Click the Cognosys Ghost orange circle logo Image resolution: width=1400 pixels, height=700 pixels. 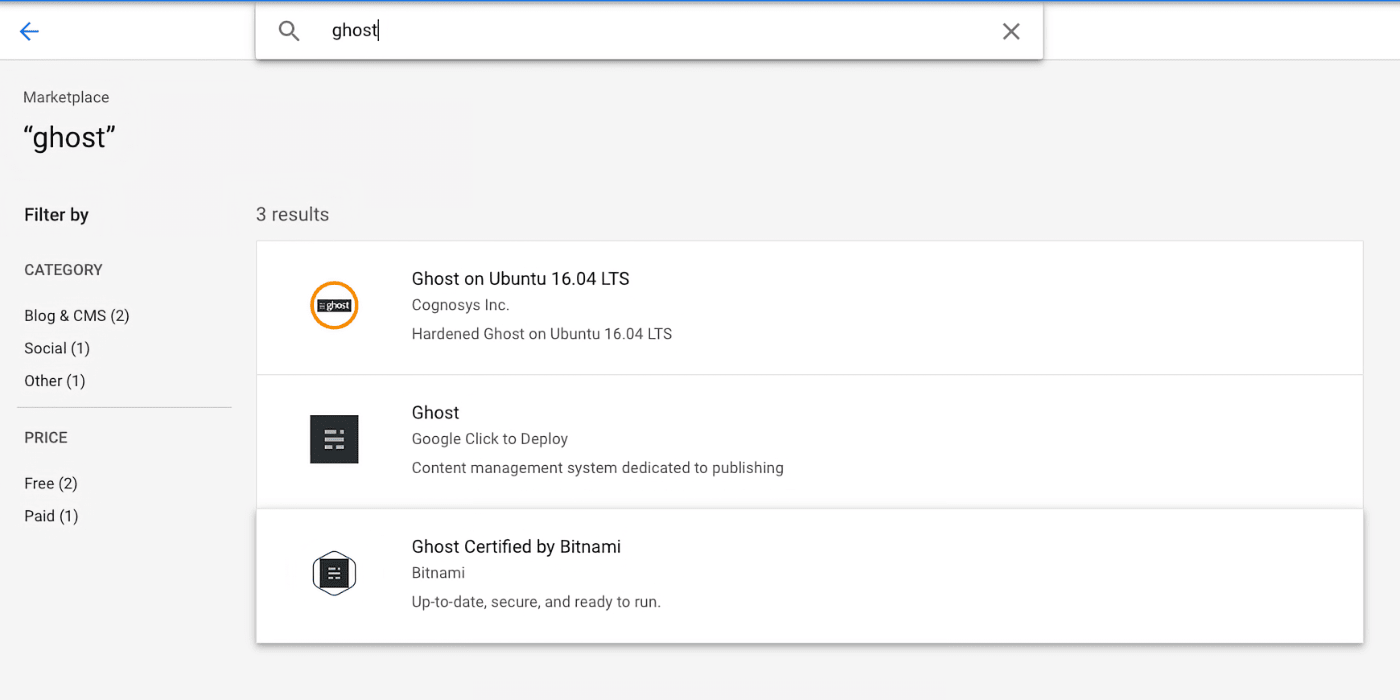coord(334,306)
